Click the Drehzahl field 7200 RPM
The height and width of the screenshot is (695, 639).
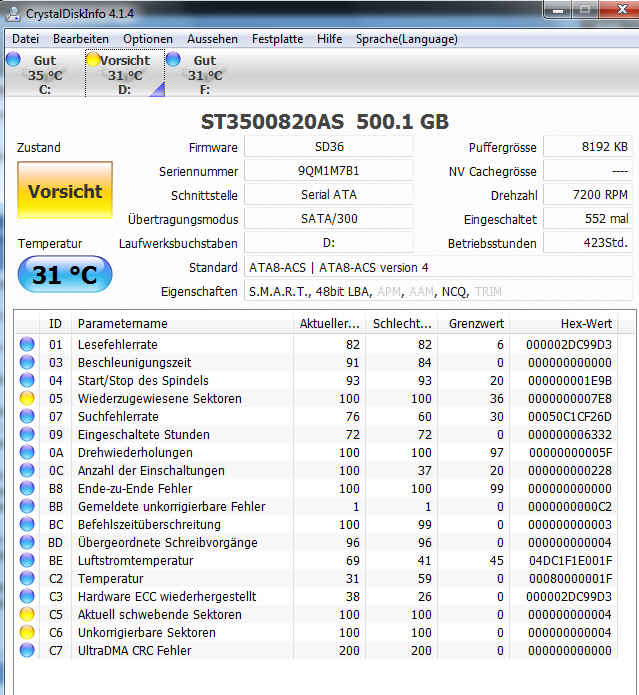click(588, 195)
